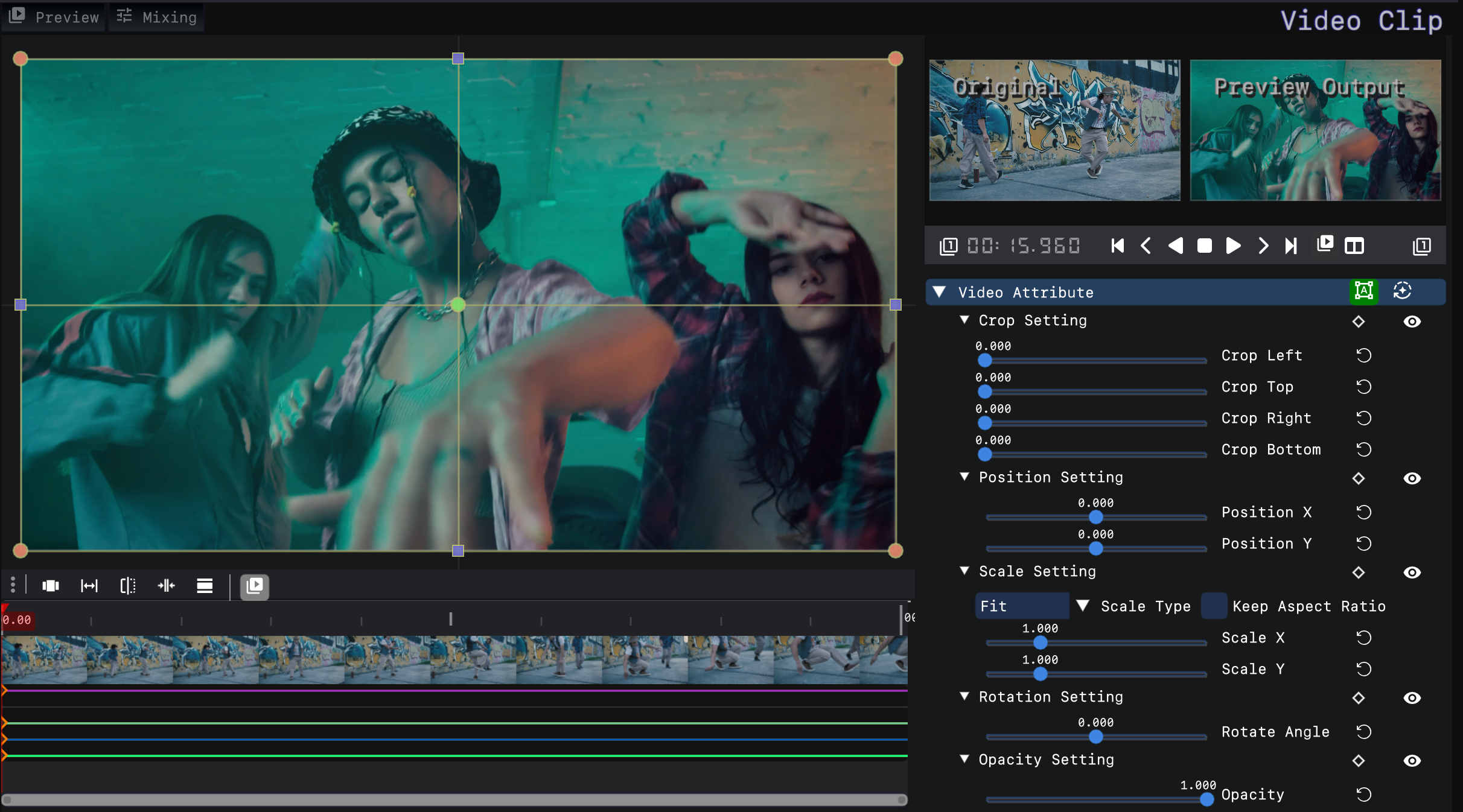Jump to the clip start
This screenshot has width=1463, height=812.
tap(1117, 246)
